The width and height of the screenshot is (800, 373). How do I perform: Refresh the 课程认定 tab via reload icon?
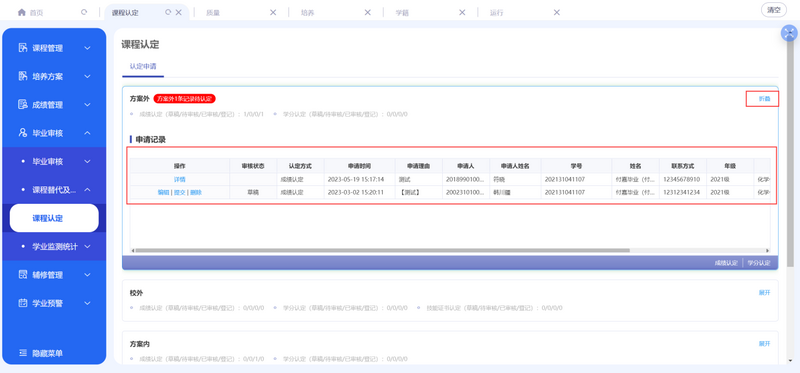click(168, 13)
